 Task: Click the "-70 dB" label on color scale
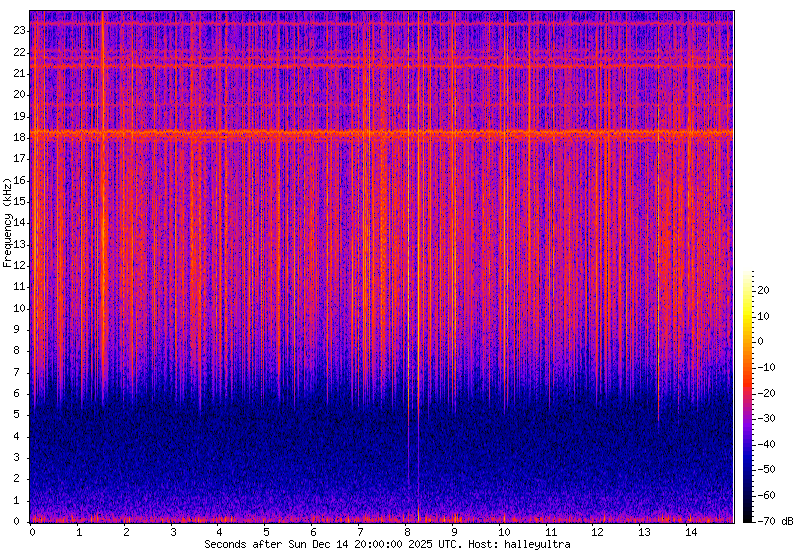click(776, 521)
